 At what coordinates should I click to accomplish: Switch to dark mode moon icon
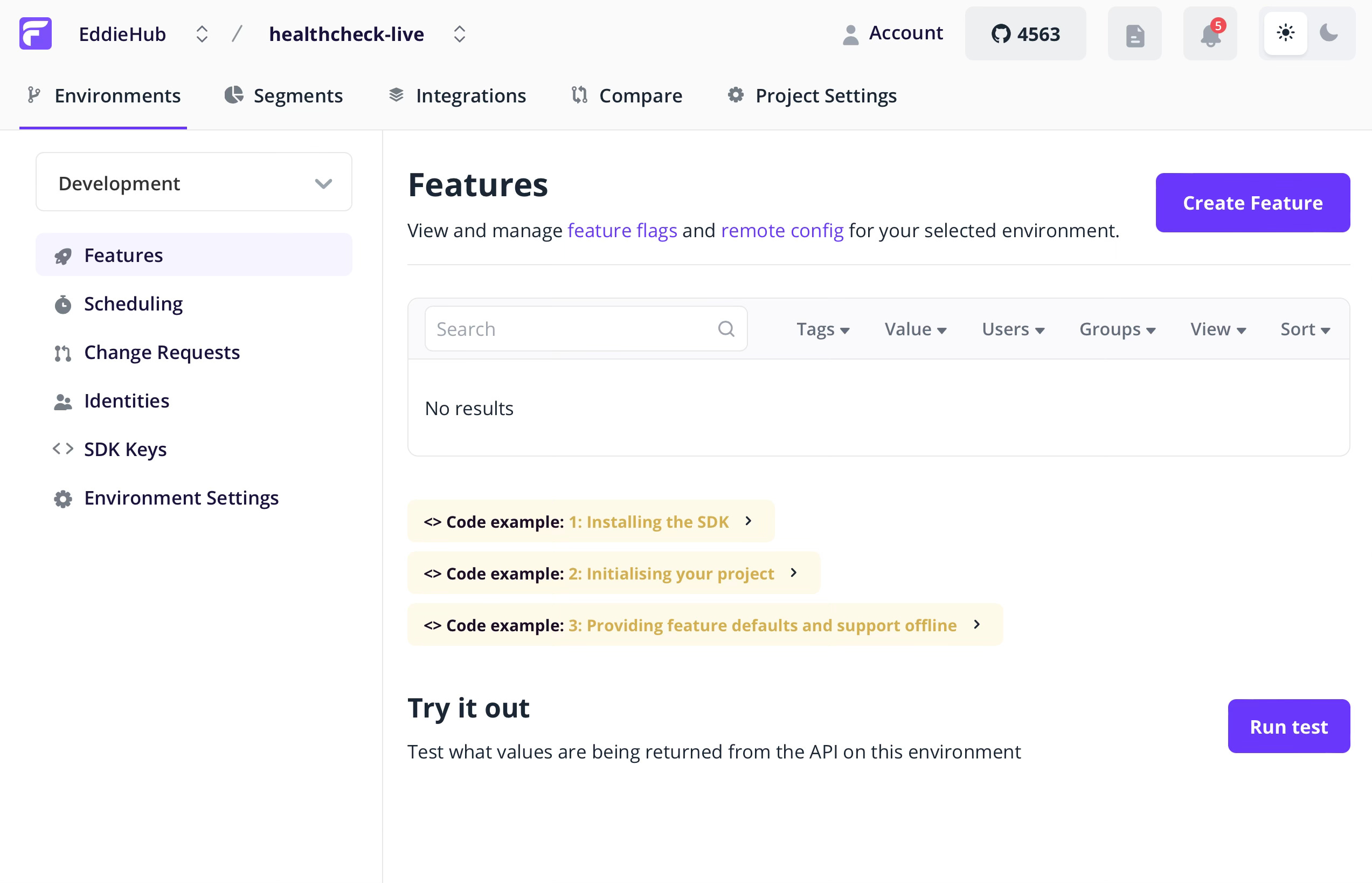click(1328, 33)
